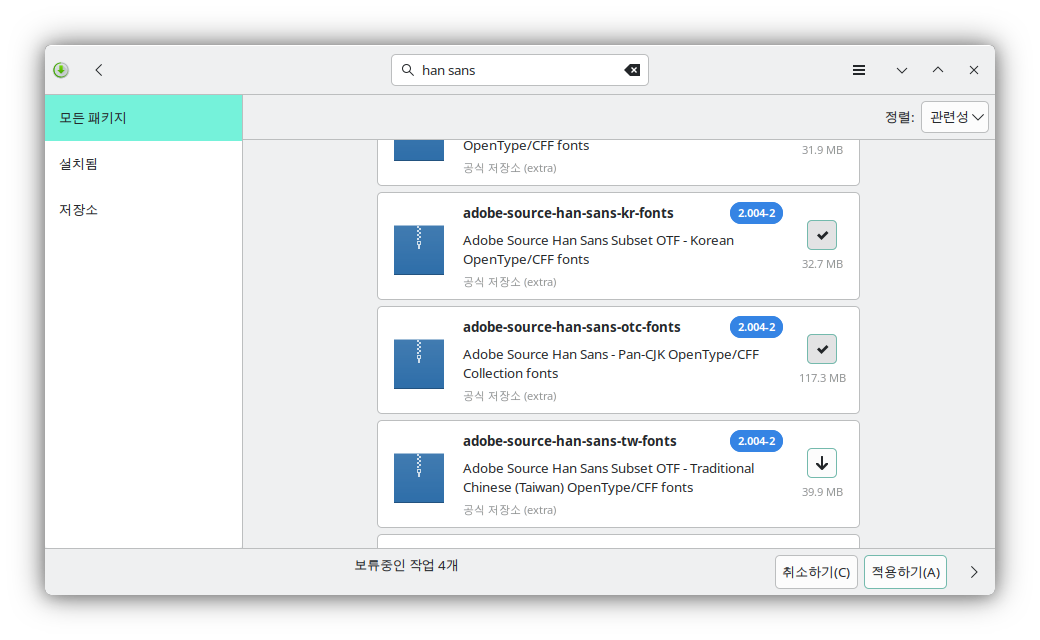Viewport: 1040px width, 640px height.
Task: Select the 설치됨 sidebar category
Action: coord(144,164)
